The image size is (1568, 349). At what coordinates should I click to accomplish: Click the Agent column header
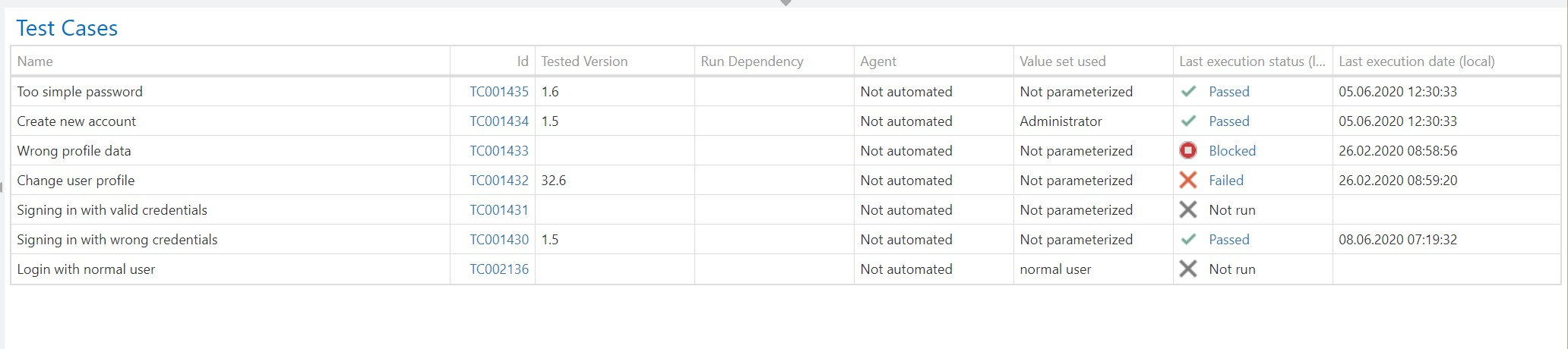[x=878, y=61]
